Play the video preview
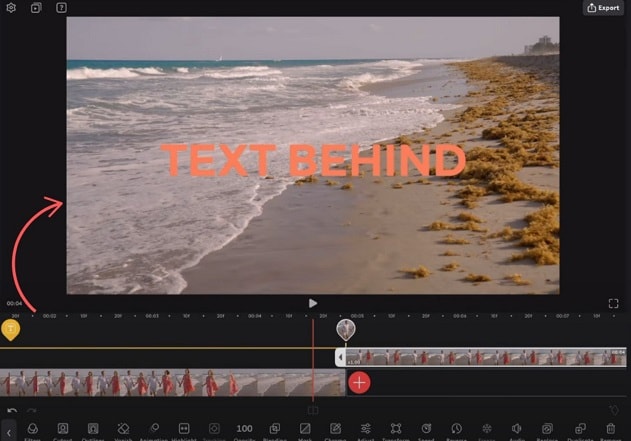631x441 pixels. click(313, 303)
